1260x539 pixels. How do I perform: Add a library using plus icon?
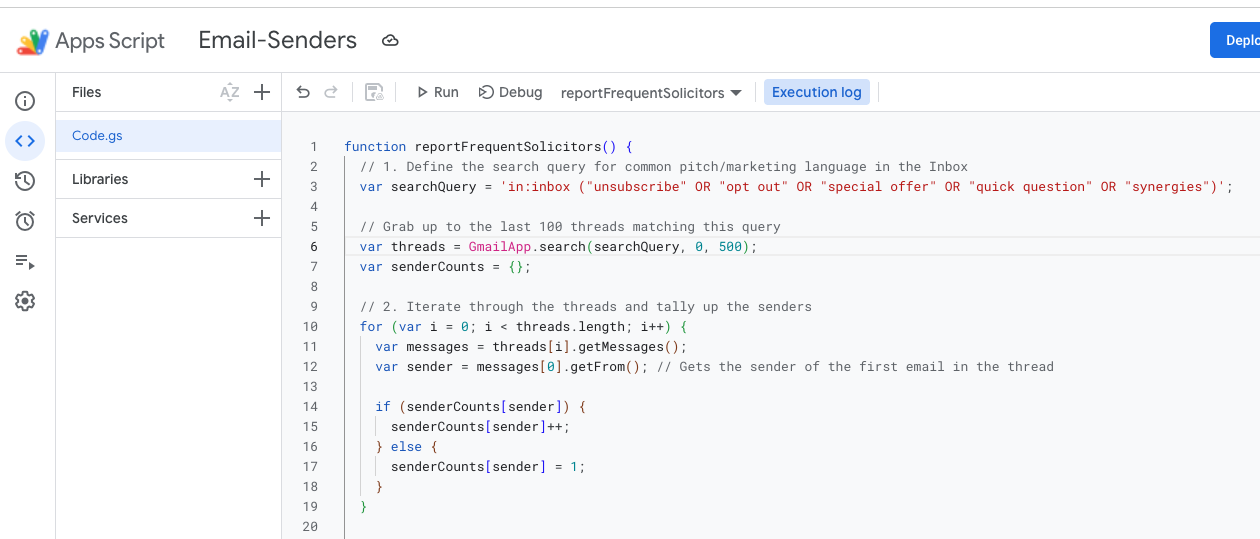point(262,179)
